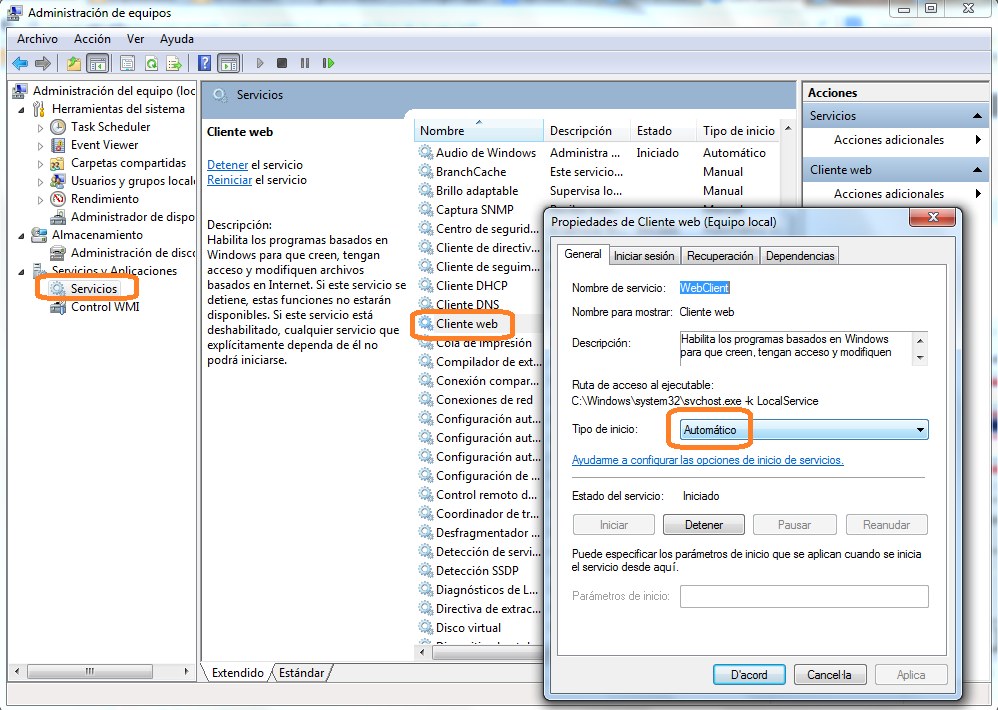Click the Restart service toolbar icon
Image resolution: width=998 pixels, height=710 pixels.
tap(328, 63)
